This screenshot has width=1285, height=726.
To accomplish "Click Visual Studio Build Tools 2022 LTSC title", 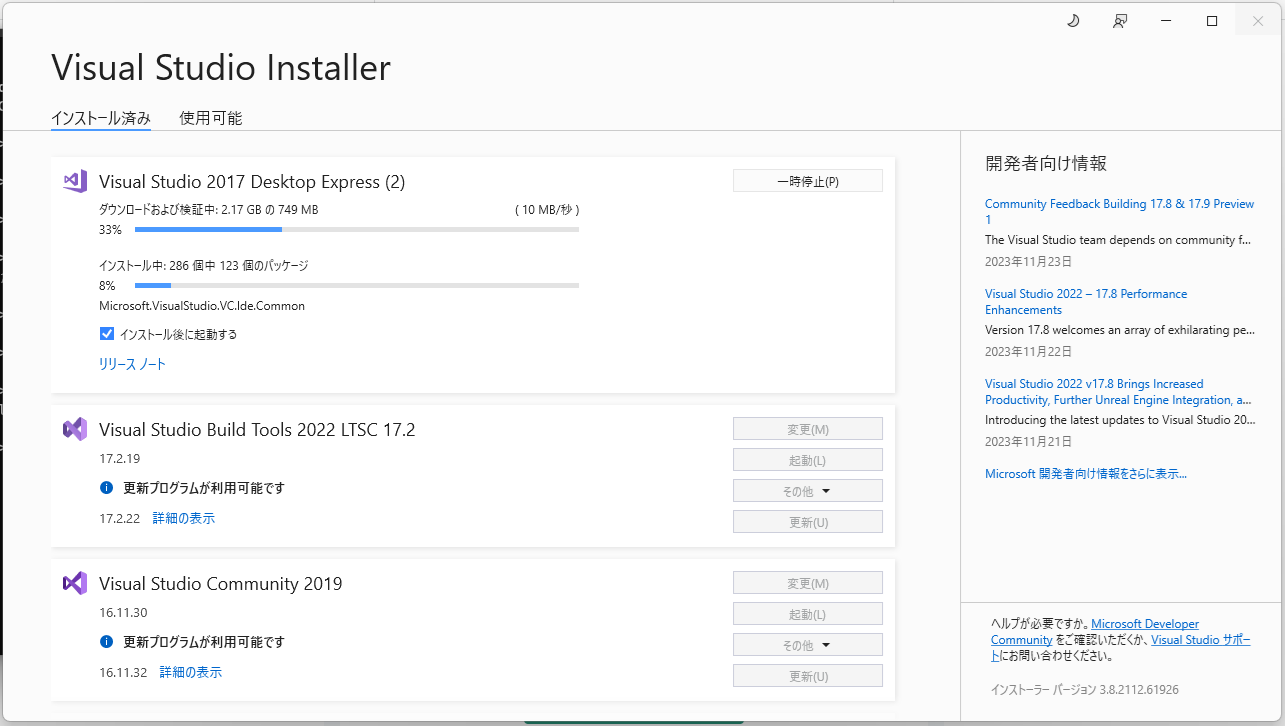I will click(257, 430).
